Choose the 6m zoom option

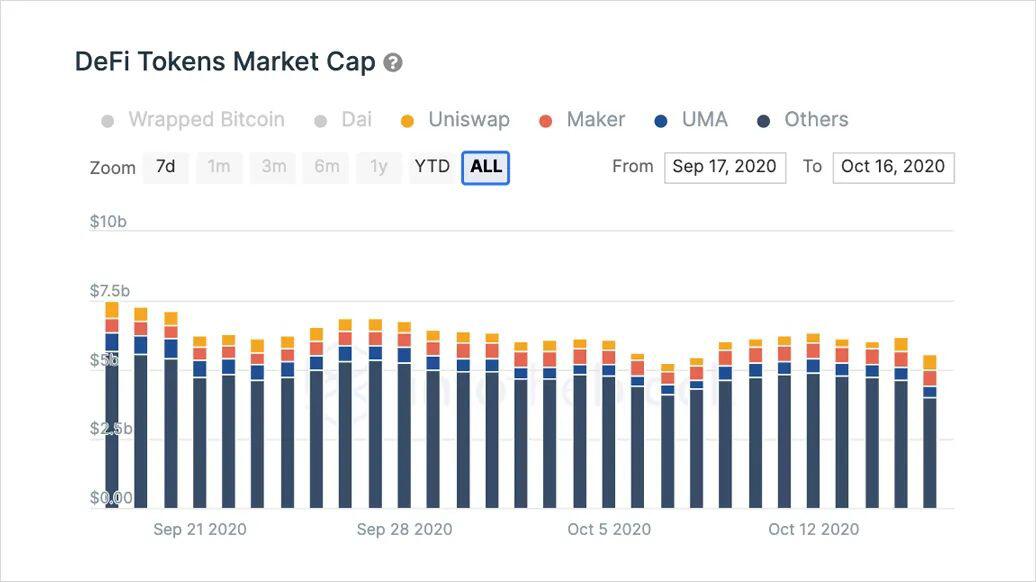(x=326, y=167)
